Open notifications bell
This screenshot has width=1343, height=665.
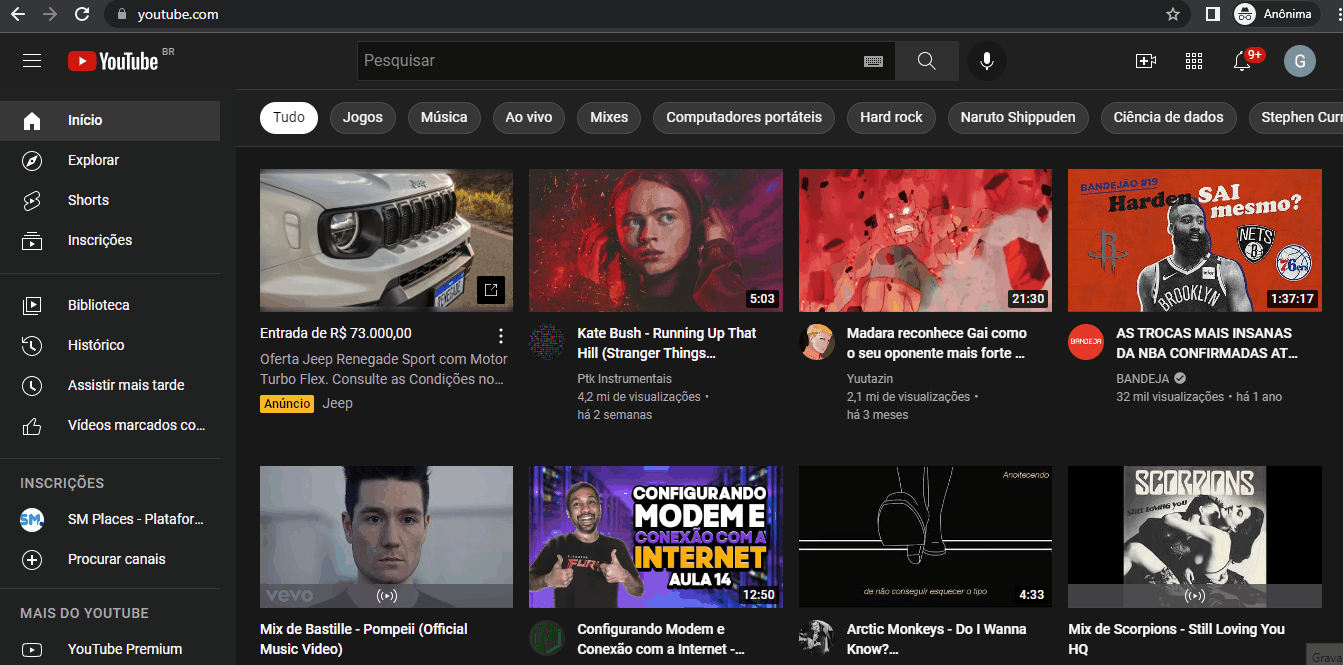tap(1242, 61)
